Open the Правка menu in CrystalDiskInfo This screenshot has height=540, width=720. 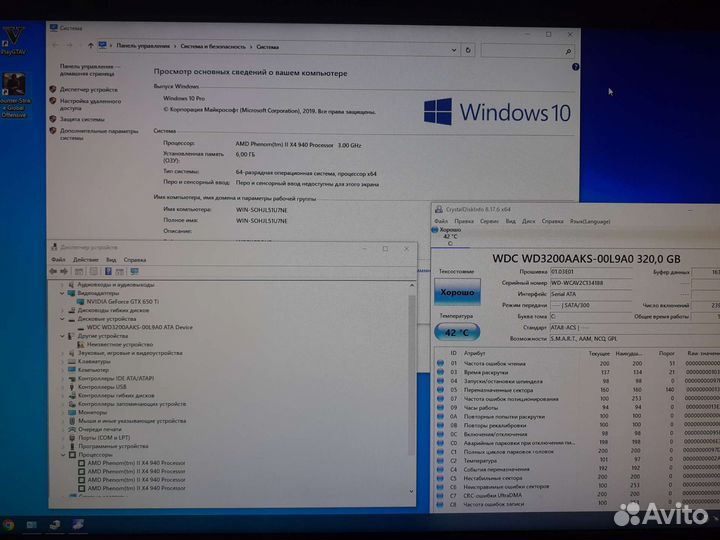464,221
